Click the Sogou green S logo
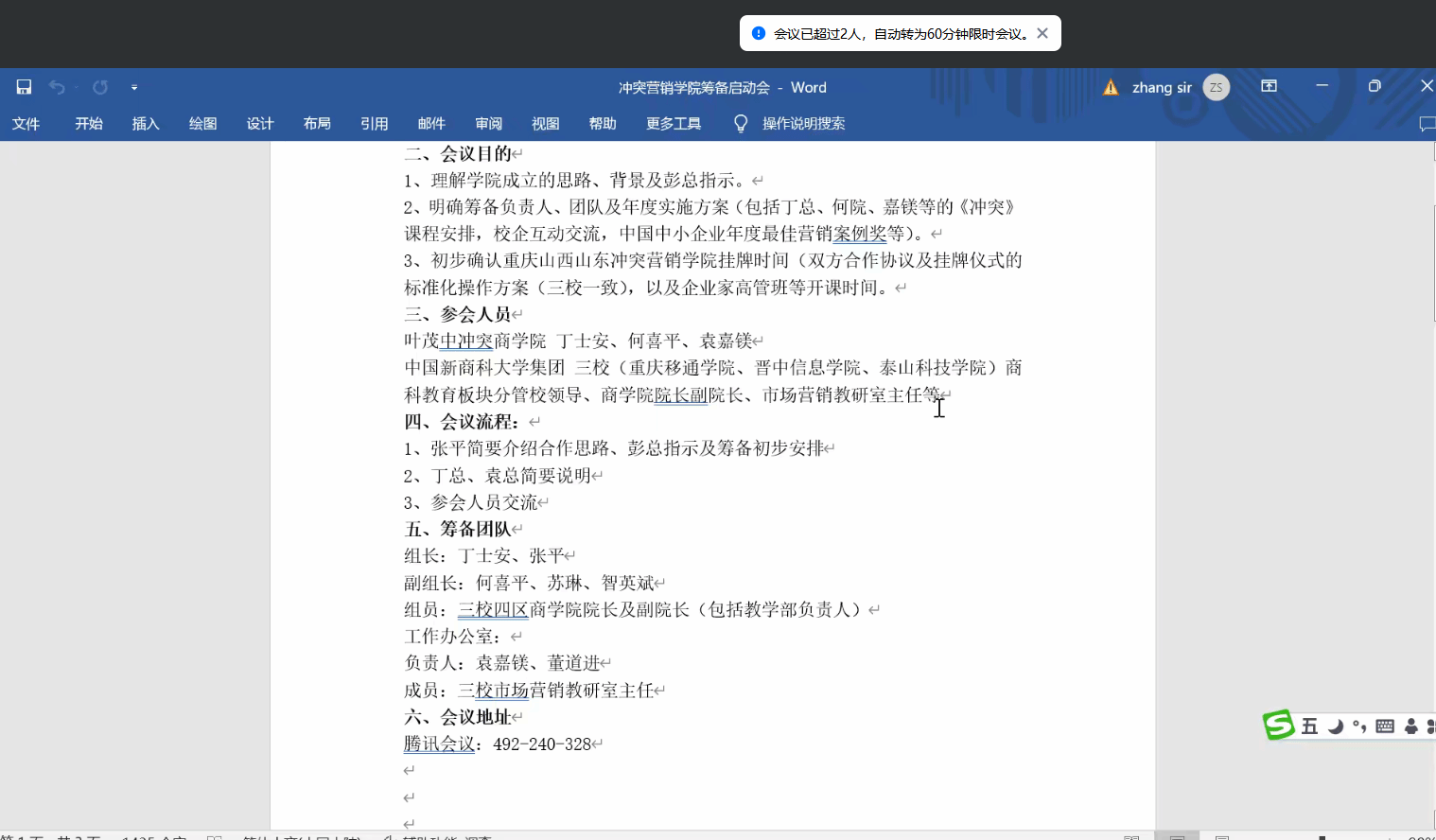This screenshot has width=1436, height=840. [1278, 726]
